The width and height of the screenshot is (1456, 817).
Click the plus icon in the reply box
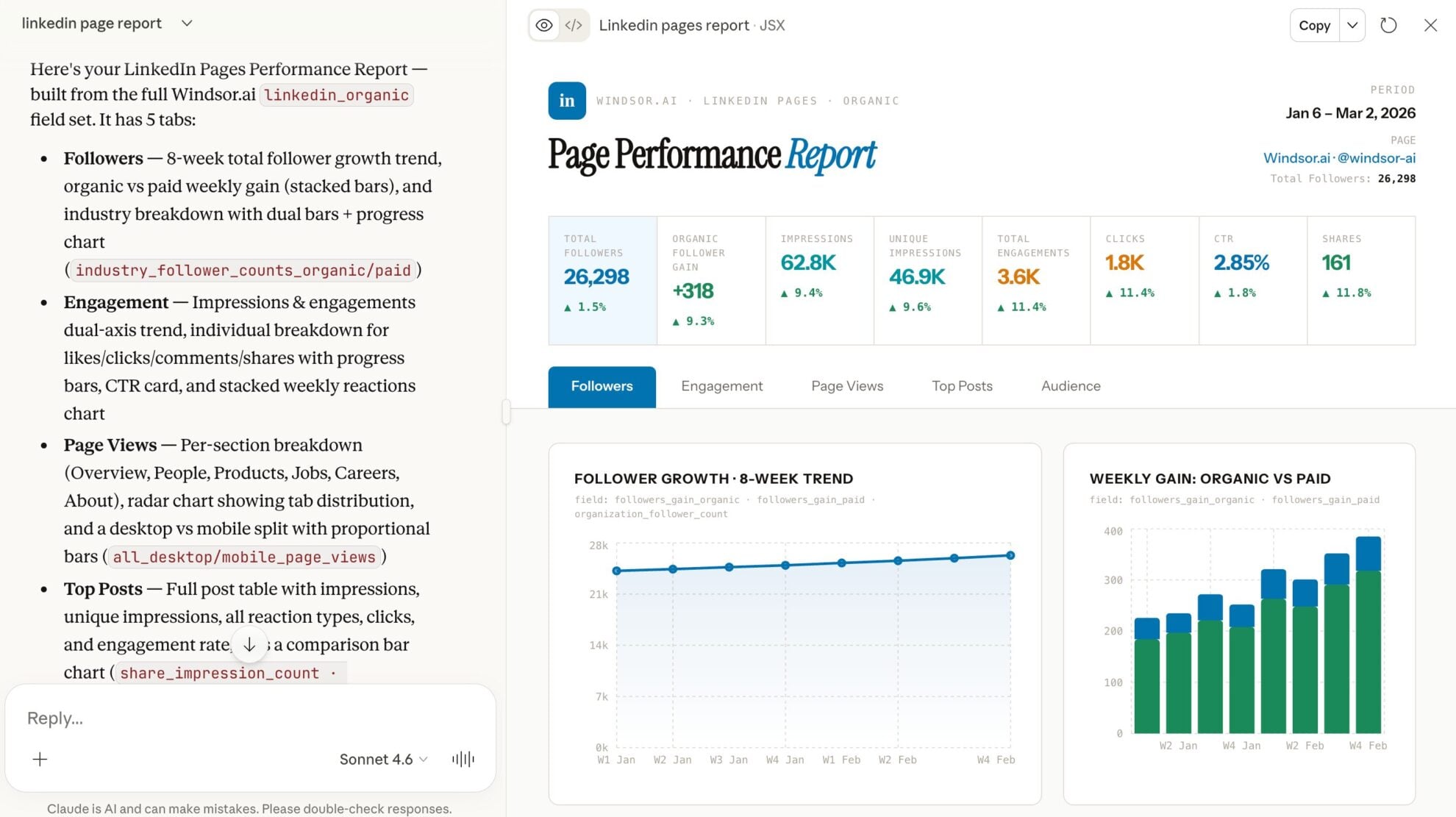pyautogui.click(x=40, y=759)
